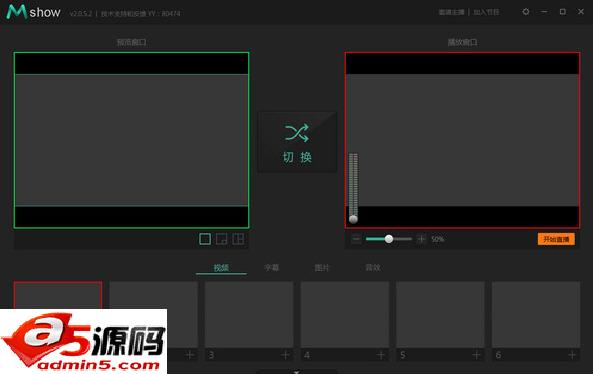Minimize the Mshow window

coord(544,12)
